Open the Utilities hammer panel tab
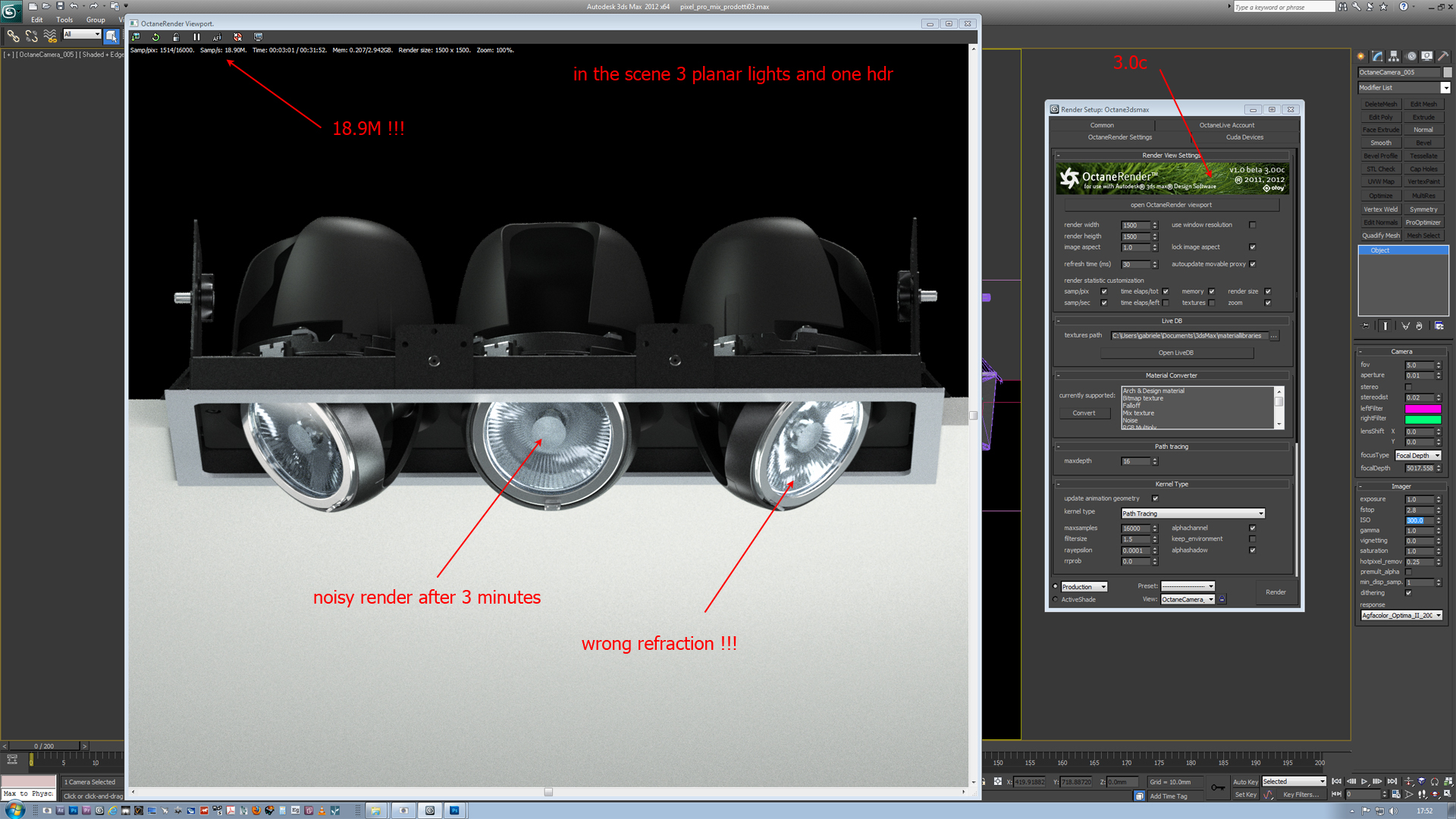 pyautogui.click(x=1443, y=56)
